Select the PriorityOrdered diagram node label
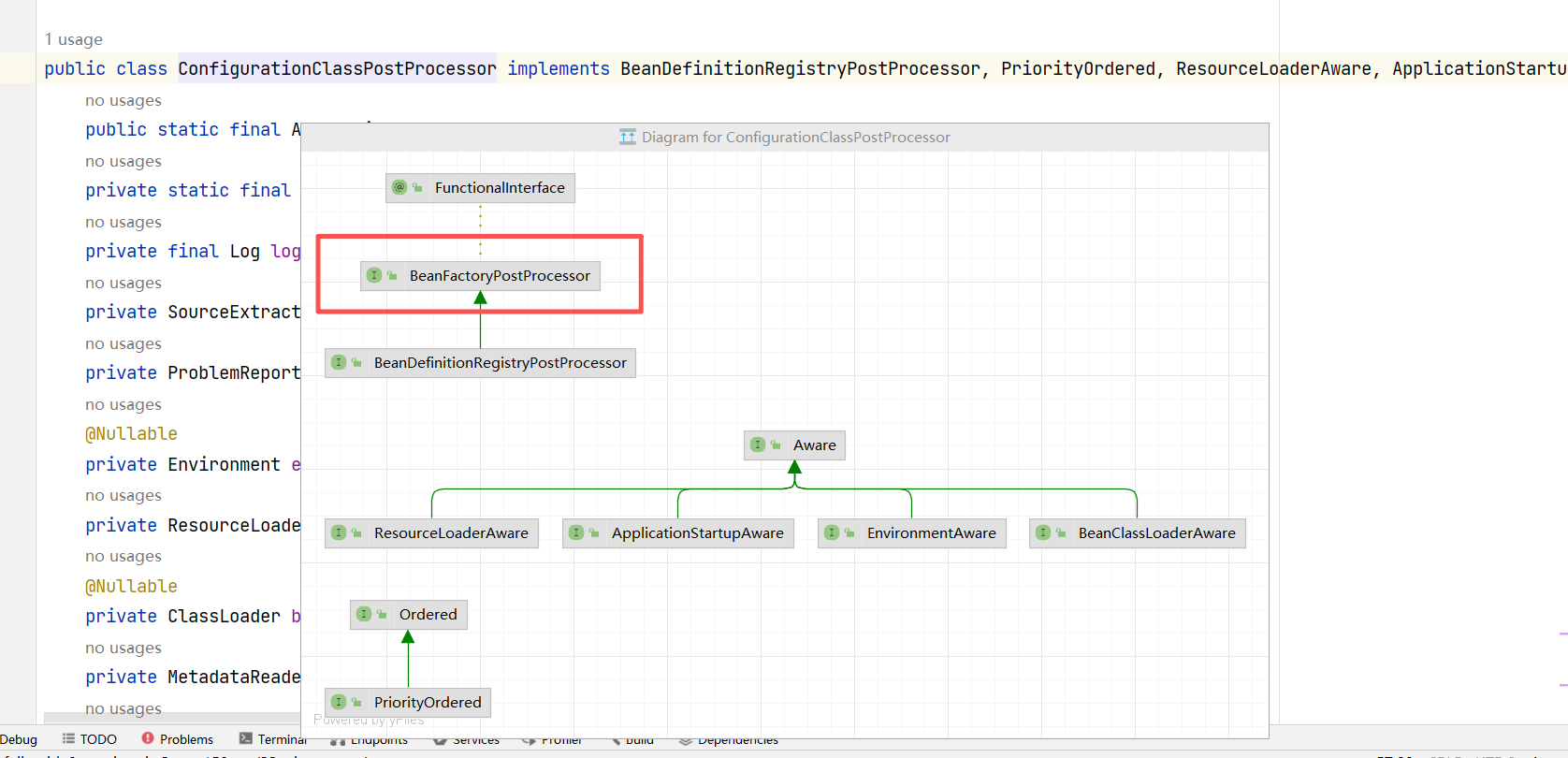The width and height of the screenshot is (1568, 758). click(428, 702)
